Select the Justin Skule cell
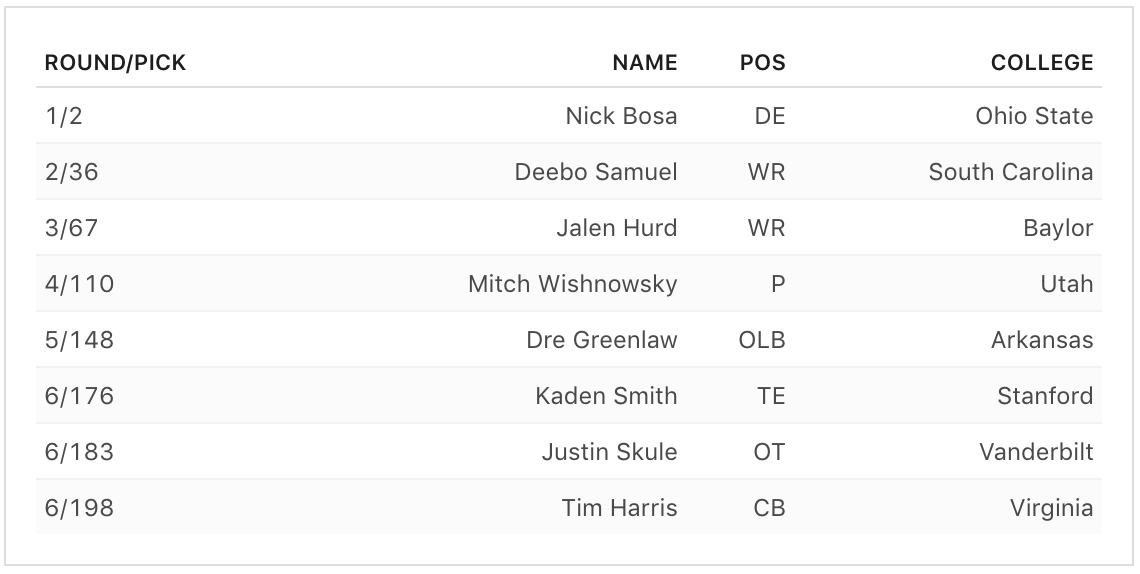Image resolution: width=1140 pixels, height=574 pixels. [x=609, y=452]
